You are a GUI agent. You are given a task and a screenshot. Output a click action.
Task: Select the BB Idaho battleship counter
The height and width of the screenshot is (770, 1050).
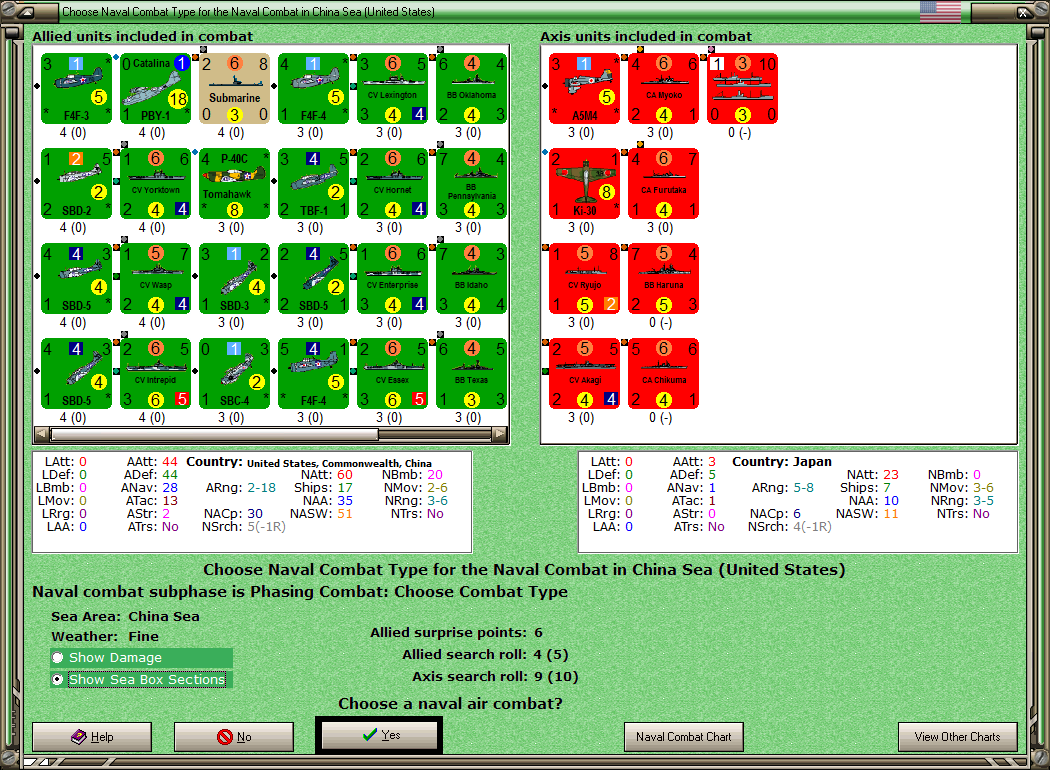click(471, 279)
